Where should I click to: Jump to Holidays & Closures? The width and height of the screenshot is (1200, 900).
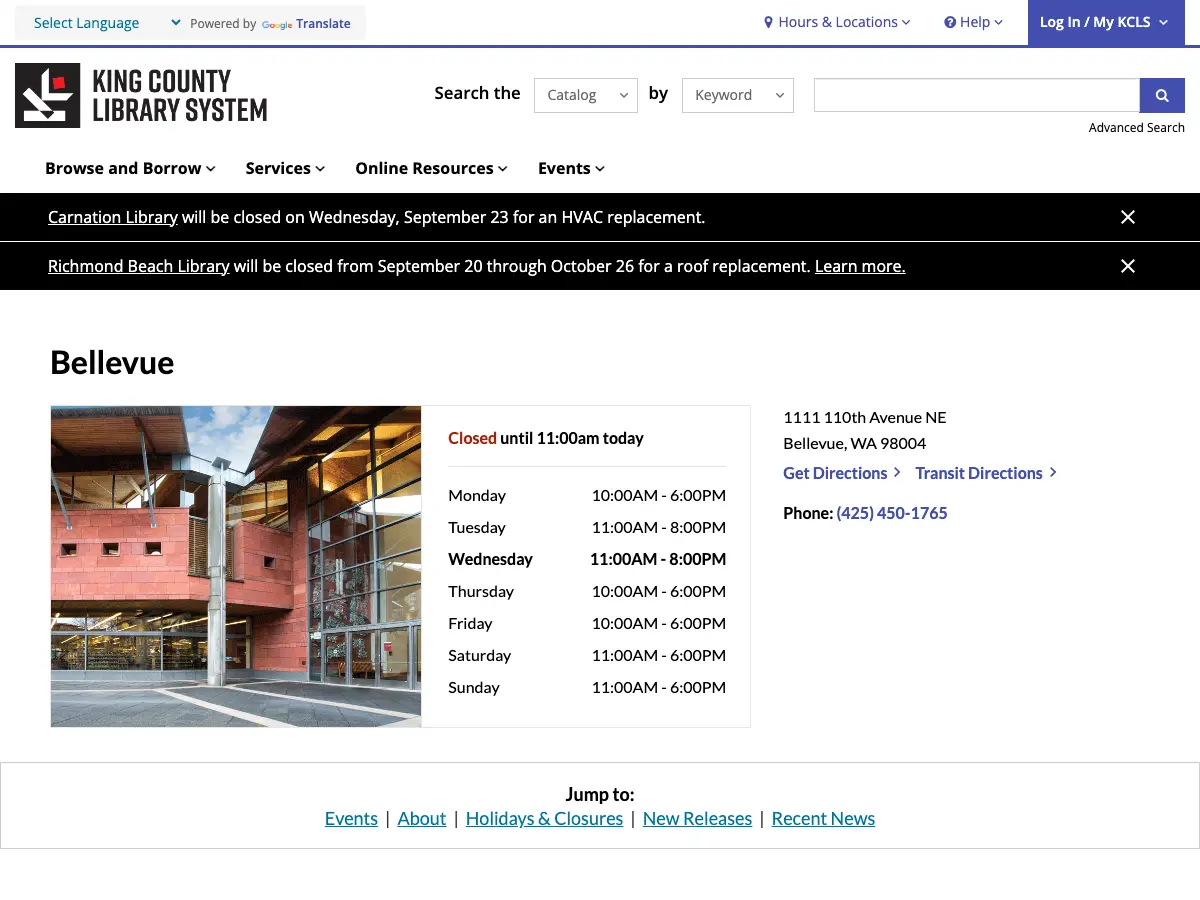coord(544,818)
